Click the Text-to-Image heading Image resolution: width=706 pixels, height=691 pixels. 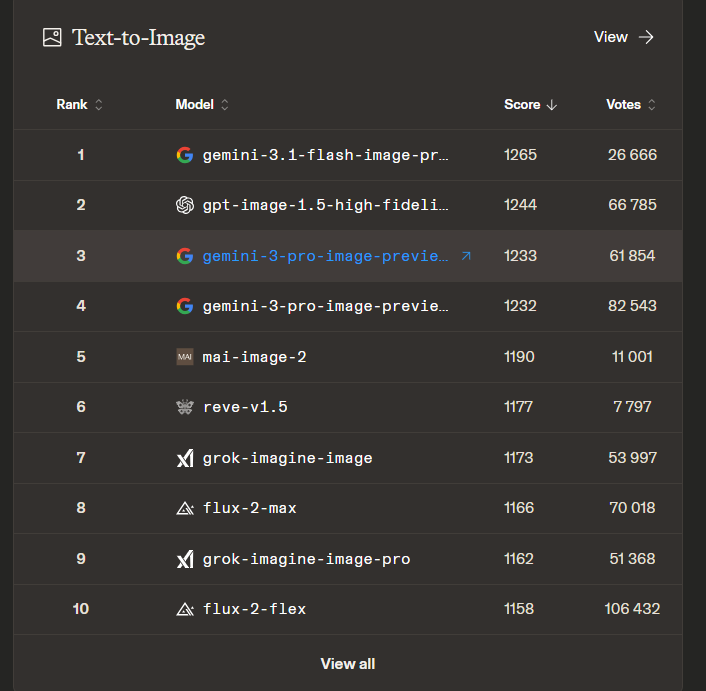click(x=138, y=38)
